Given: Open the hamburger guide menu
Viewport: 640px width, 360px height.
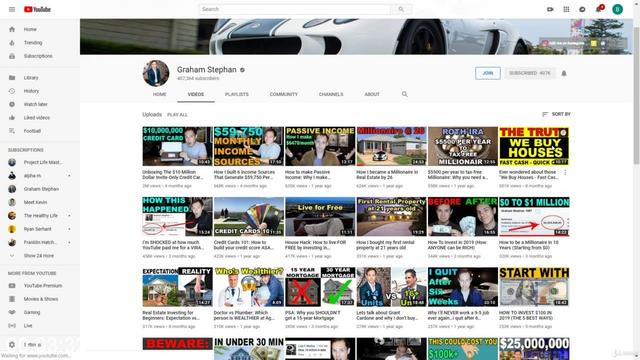Looking at the screenshot, I should click(x=12, y=9).
